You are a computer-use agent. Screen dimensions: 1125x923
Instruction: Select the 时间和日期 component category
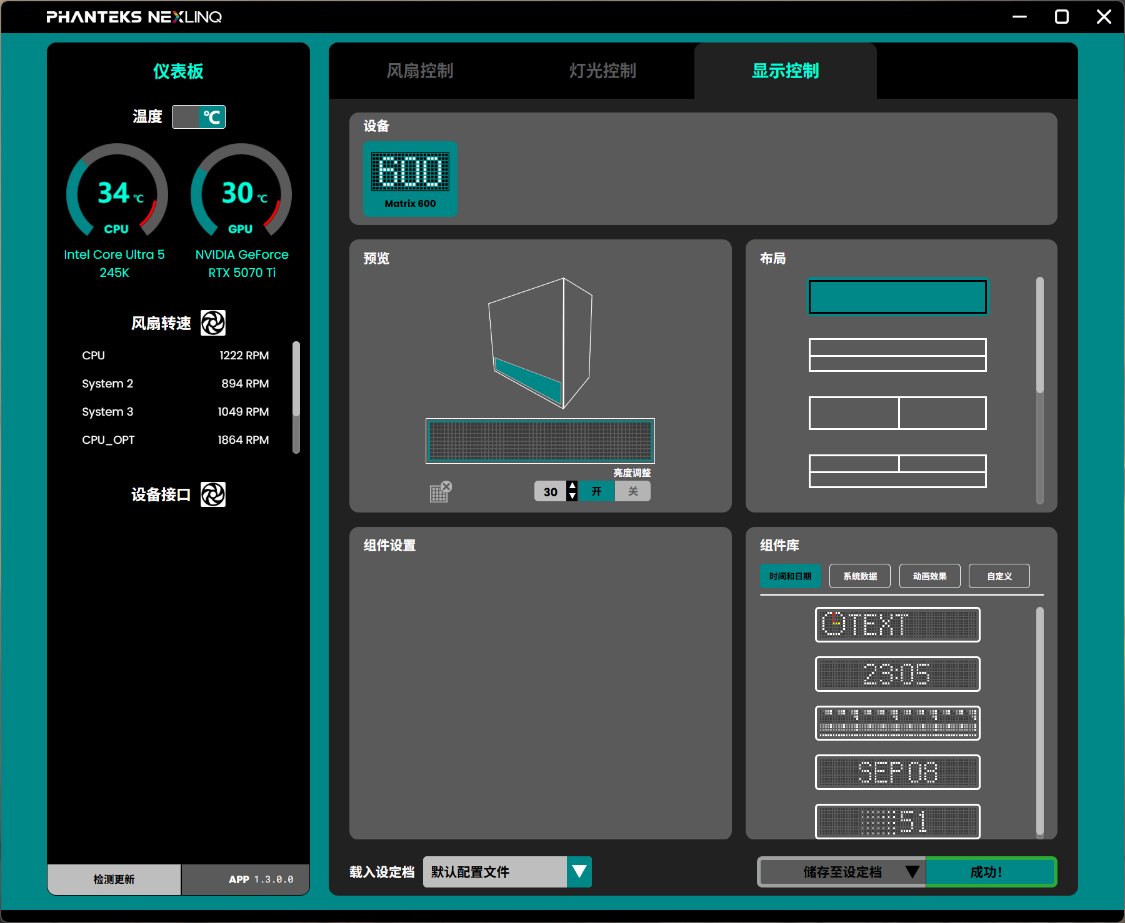coord(790,576)
